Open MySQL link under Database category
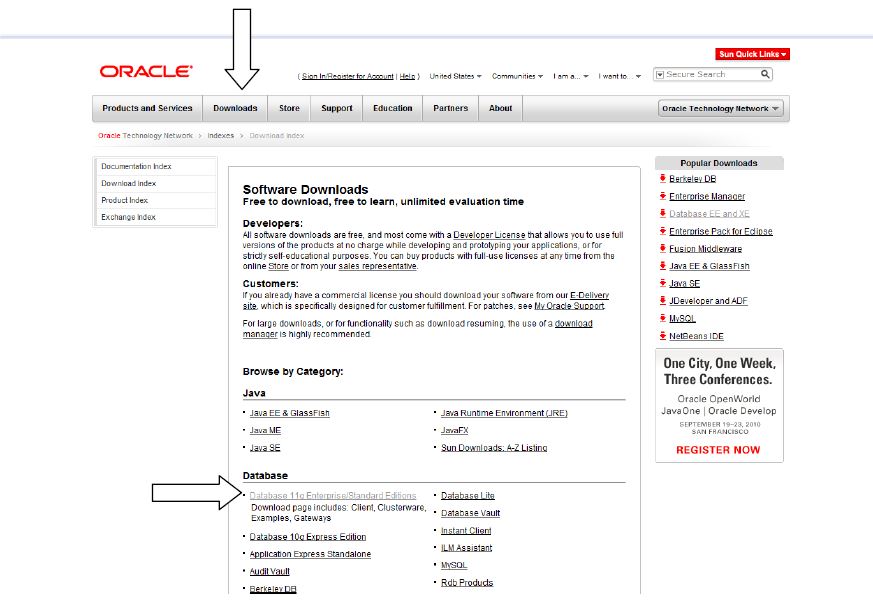Screen dimensions: 873x612 click(454, 565)
